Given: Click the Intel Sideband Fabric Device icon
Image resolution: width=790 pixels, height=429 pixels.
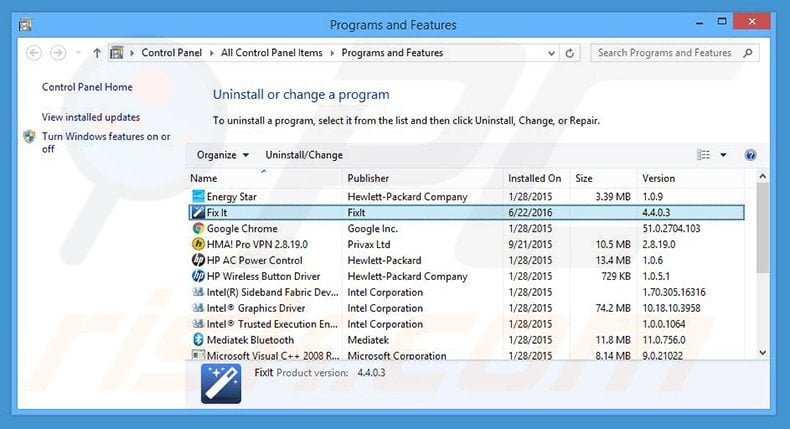Looking at the screenshot, I should [x=199, y=292].
